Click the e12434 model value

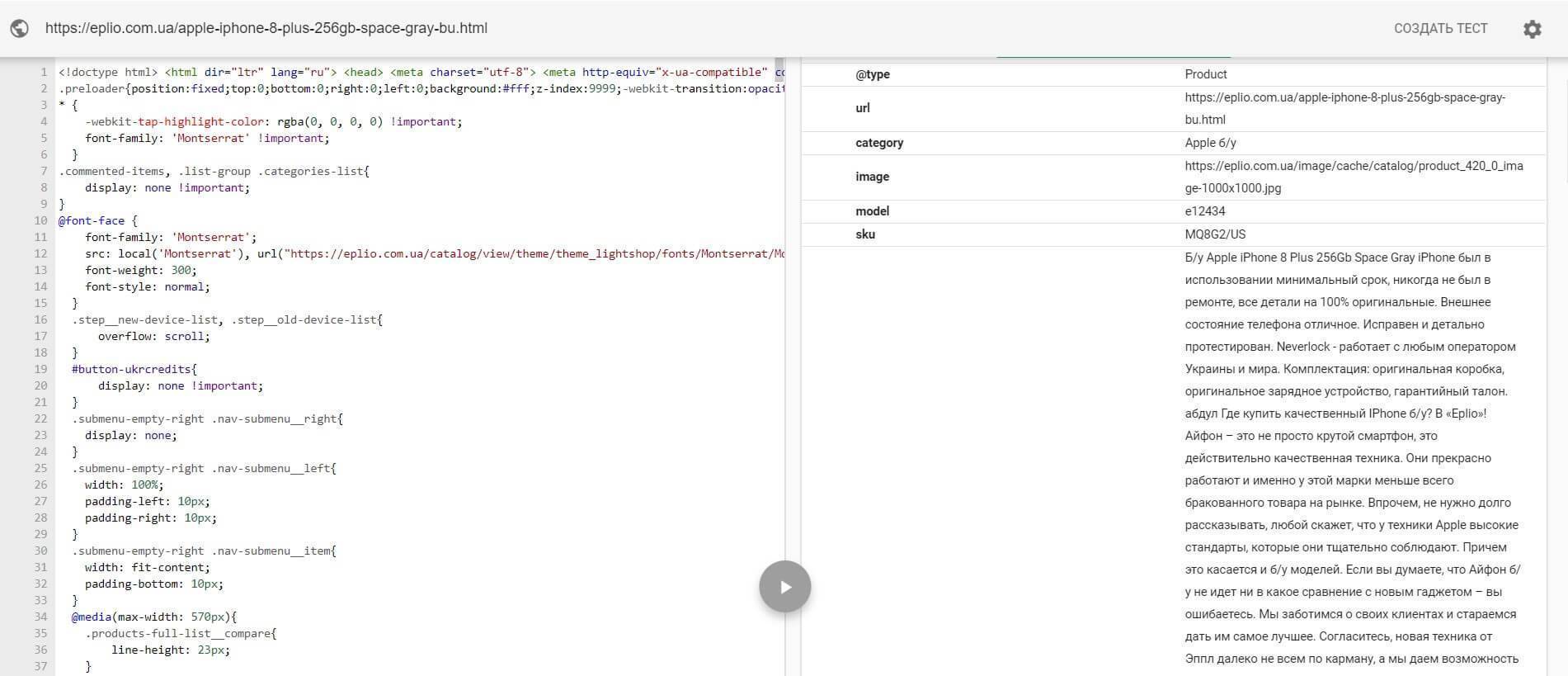point(1205,211)
